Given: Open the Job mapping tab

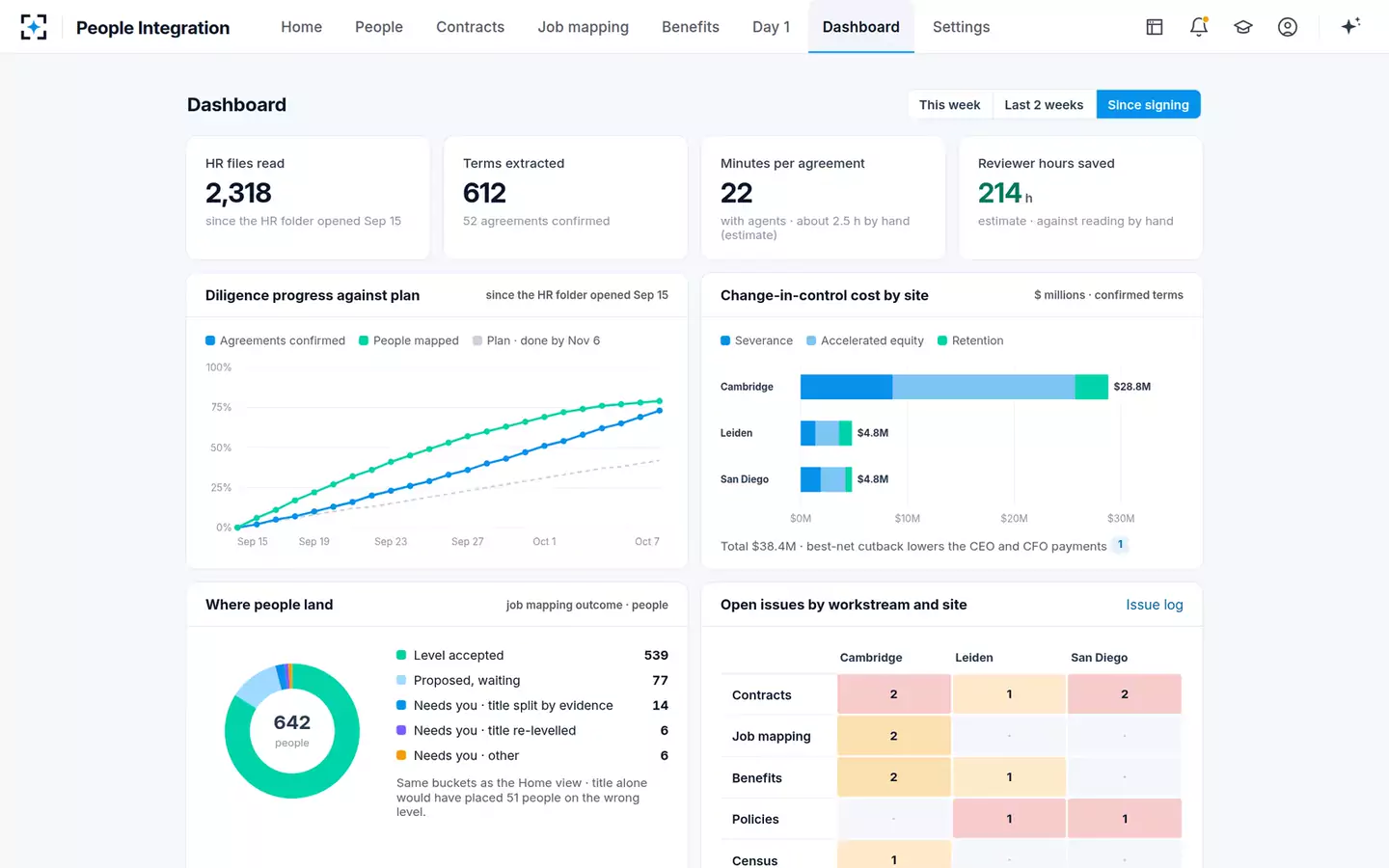Looking at the screenshot, I should pos(583,27).
